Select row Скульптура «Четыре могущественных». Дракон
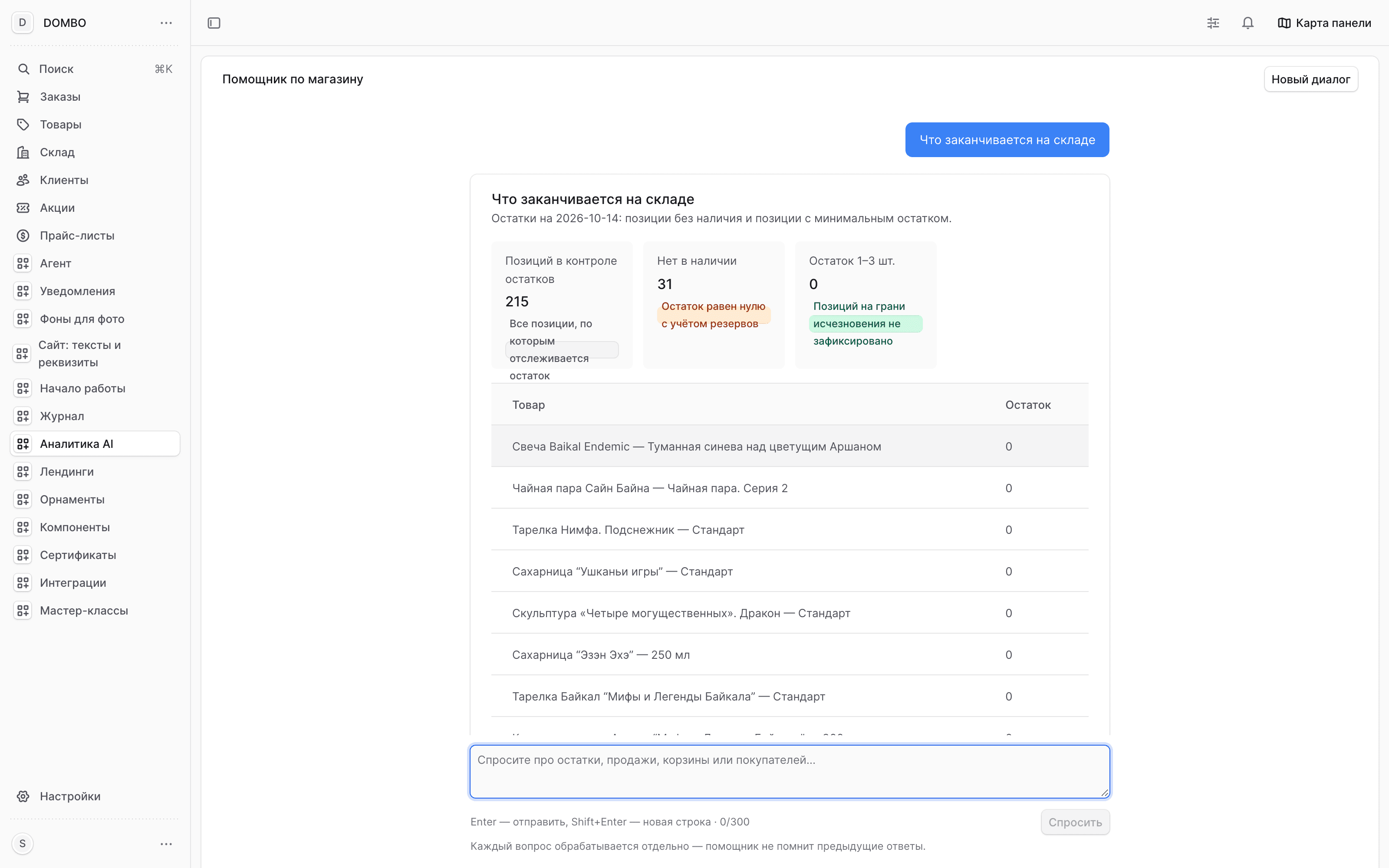The width and height of the screenshot is (1389, 868). (790, 613)
